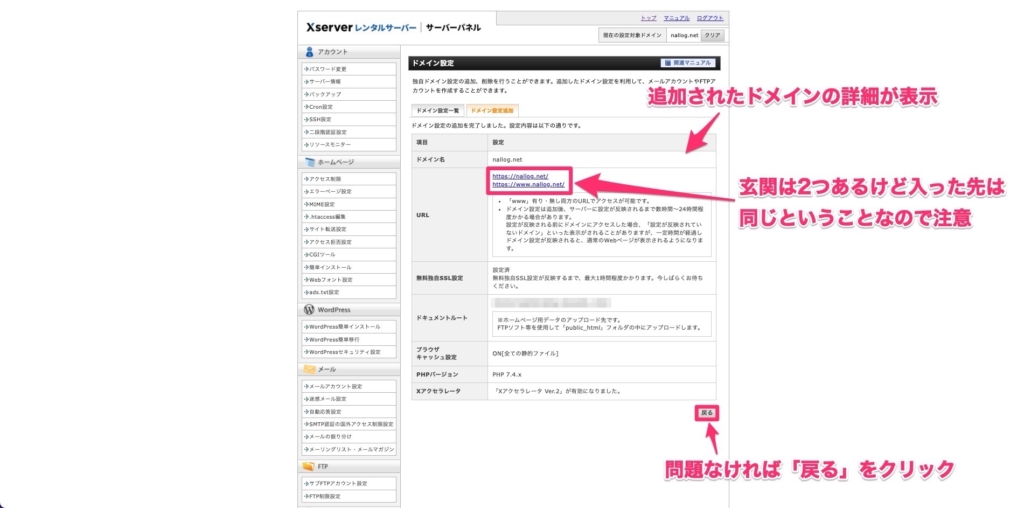
Task: Go to トップ link in header
Action: pyautogui.click(x=649, y=18)
